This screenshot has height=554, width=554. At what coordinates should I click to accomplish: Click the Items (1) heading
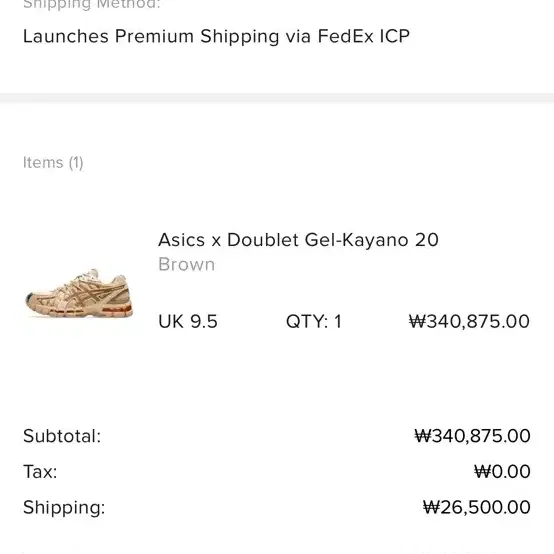tap(53, 163)
